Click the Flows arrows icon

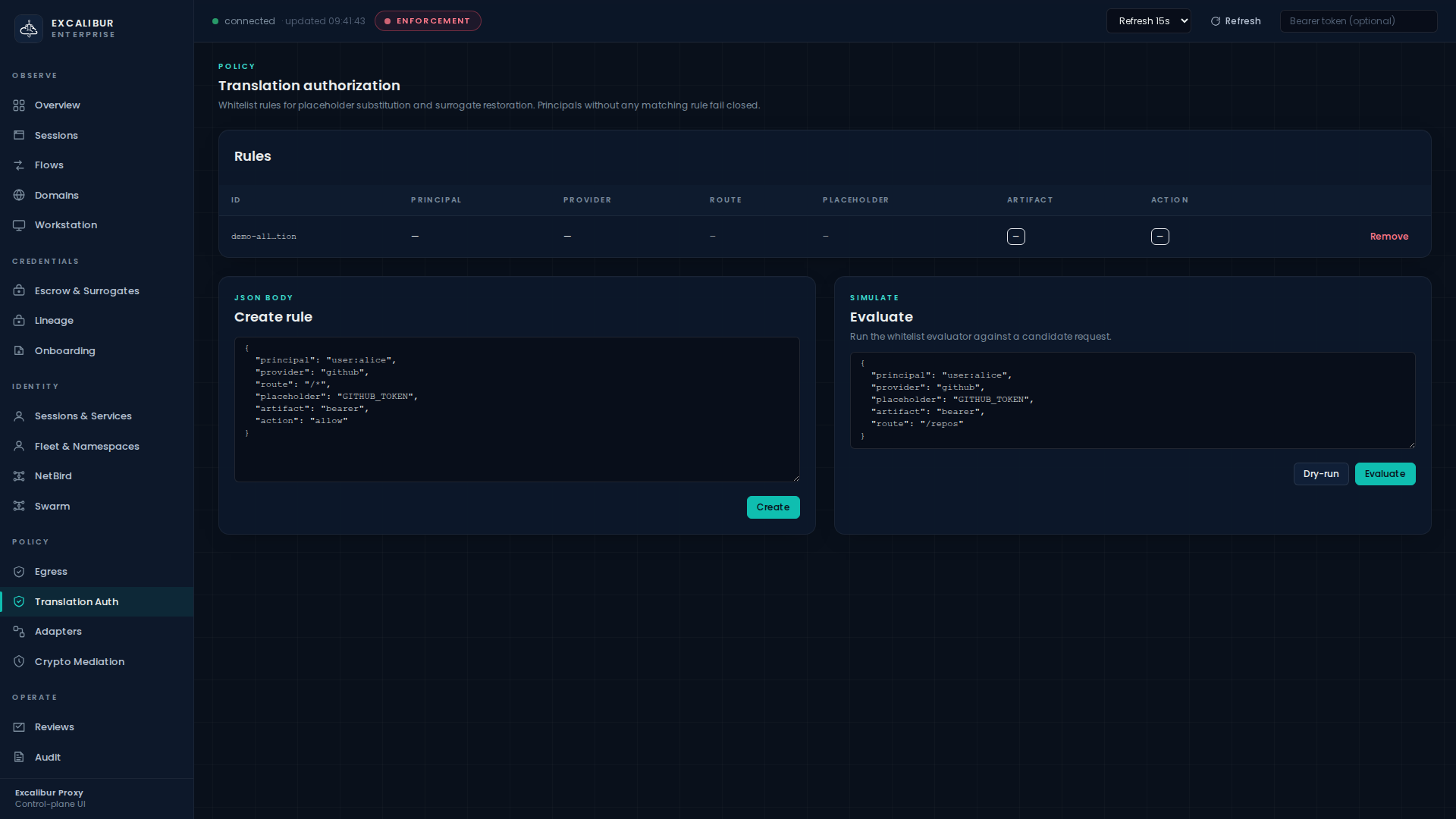tap(19, 165)
